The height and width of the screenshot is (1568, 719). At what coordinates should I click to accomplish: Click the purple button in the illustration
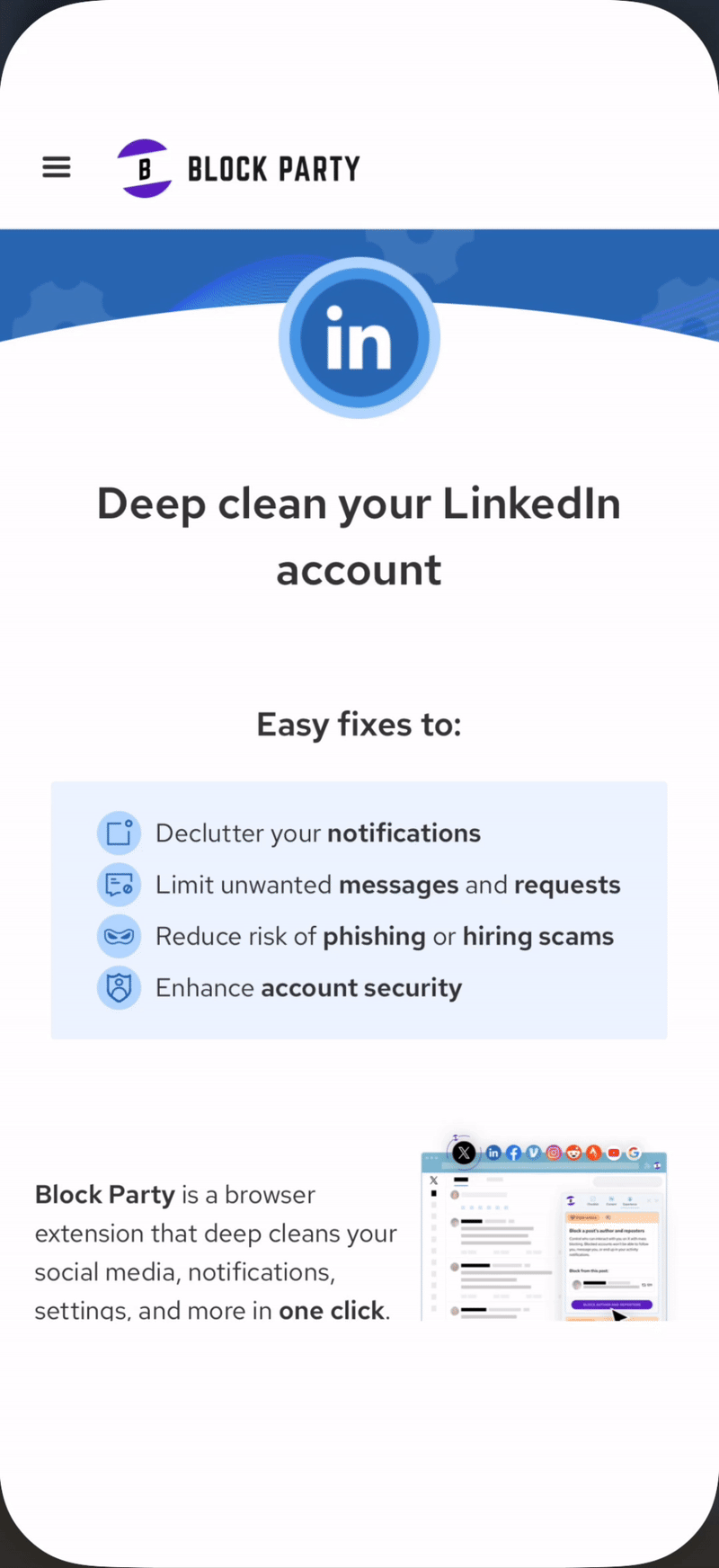pyautogui.click(x=611, y=1304)
